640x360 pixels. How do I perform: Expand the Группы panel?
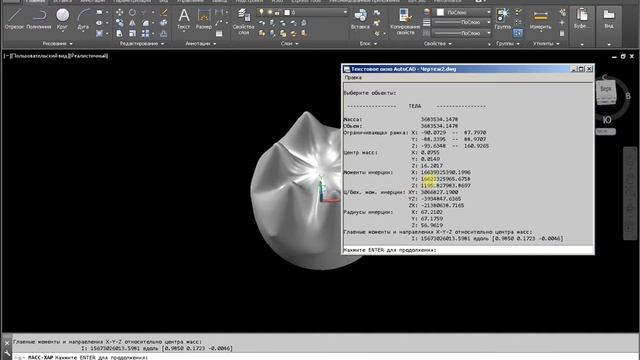point(508,43)
